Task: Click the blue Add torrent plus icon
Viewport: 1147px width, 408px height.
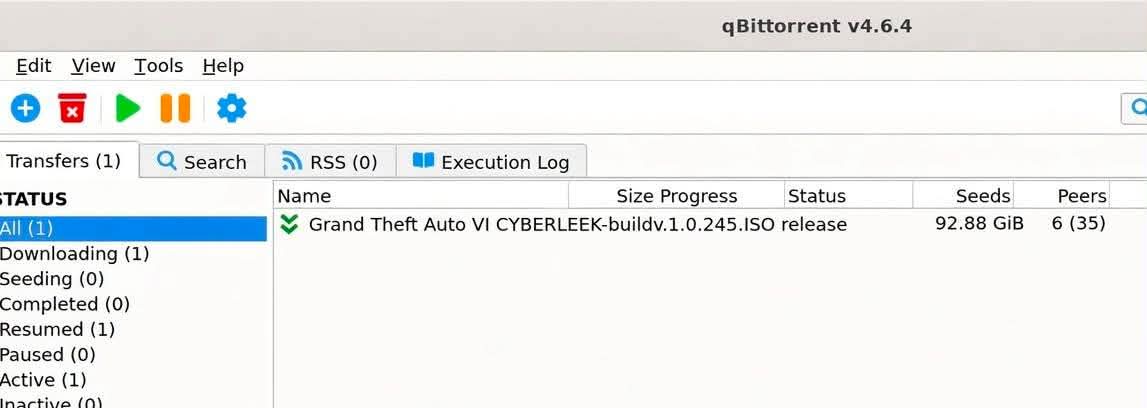Action: tap(26, 108)
